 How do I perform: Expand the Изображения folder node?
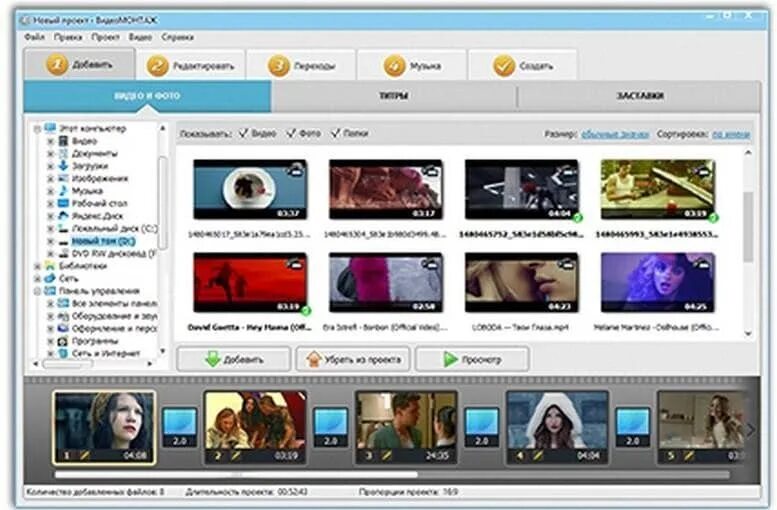pos(50,178)
